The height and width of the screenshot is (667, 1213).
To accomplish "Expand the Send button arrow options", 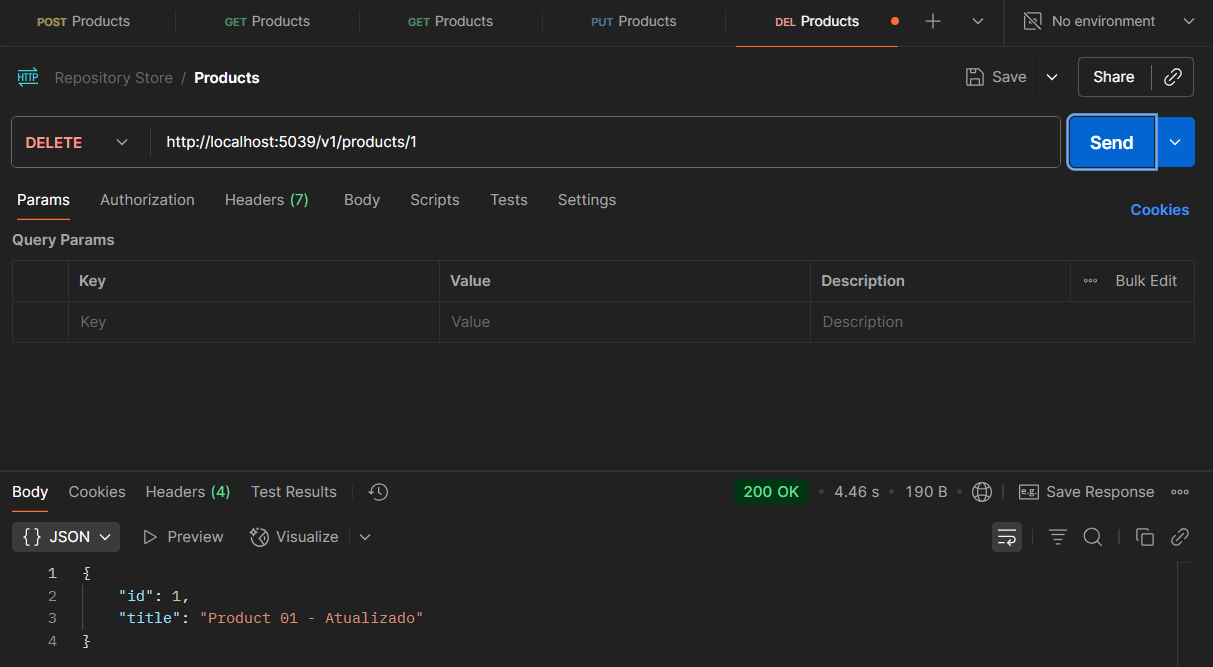I will 1176,142.
